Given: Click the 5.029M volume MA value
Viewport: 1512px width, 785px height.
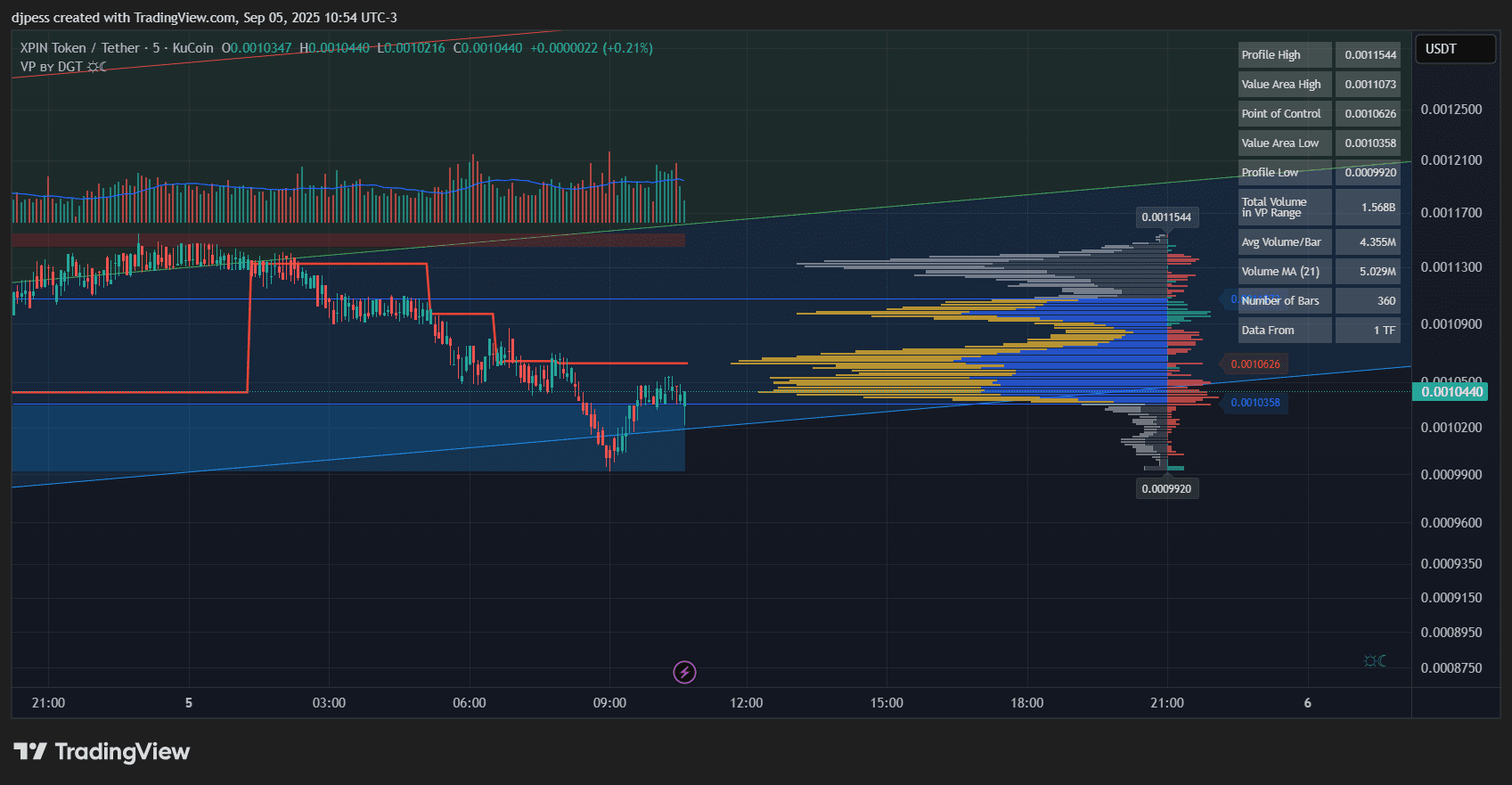Looking at the screenshot, I should coord(1368,271).
